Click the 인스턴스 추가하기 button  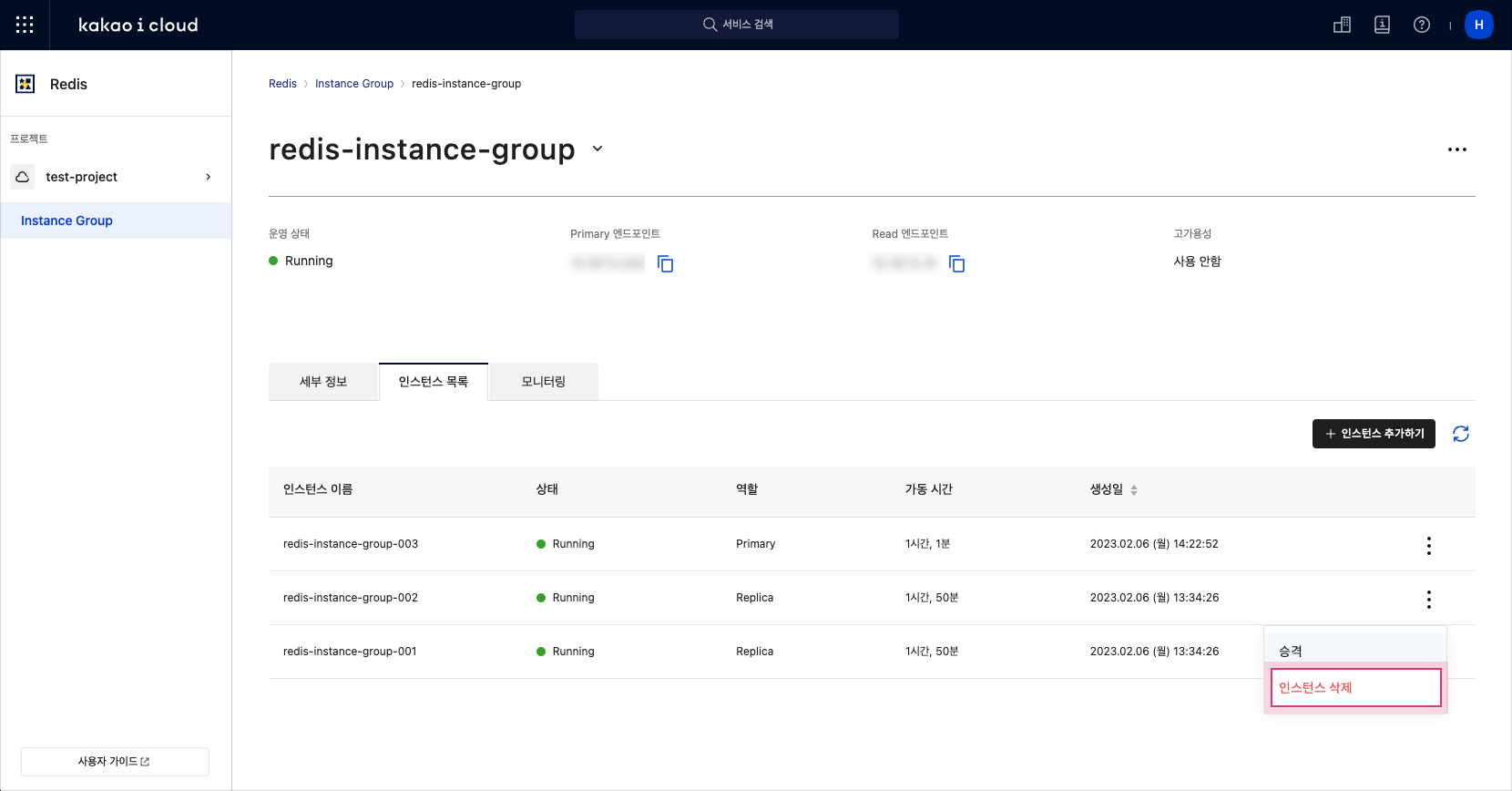tap(1374, 434)
